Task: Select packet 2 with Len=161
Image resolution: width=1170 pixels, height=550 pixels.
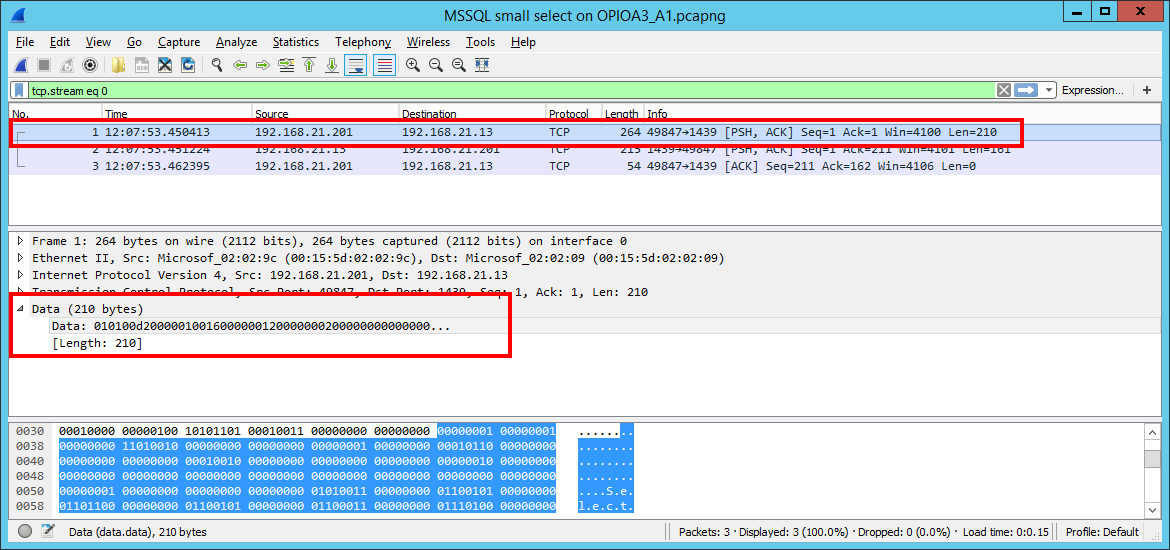Action: point(586,149)
